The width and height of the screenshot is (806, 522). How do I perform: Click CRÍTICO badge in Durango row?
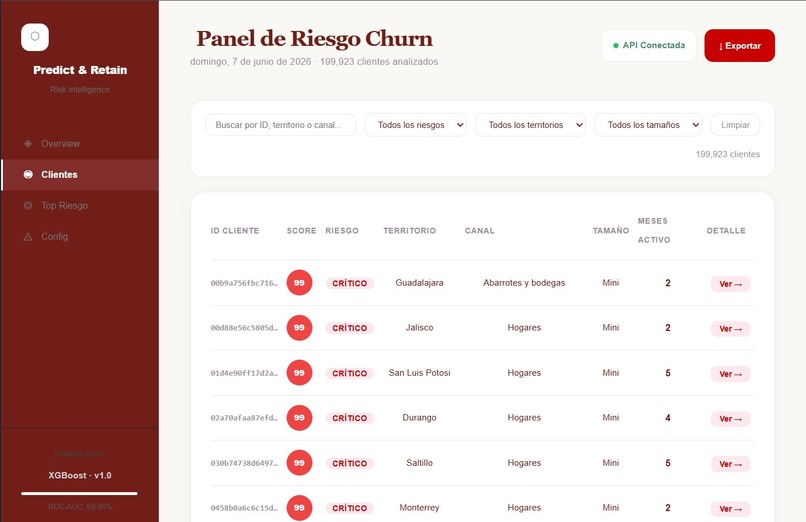coord(350,418)
